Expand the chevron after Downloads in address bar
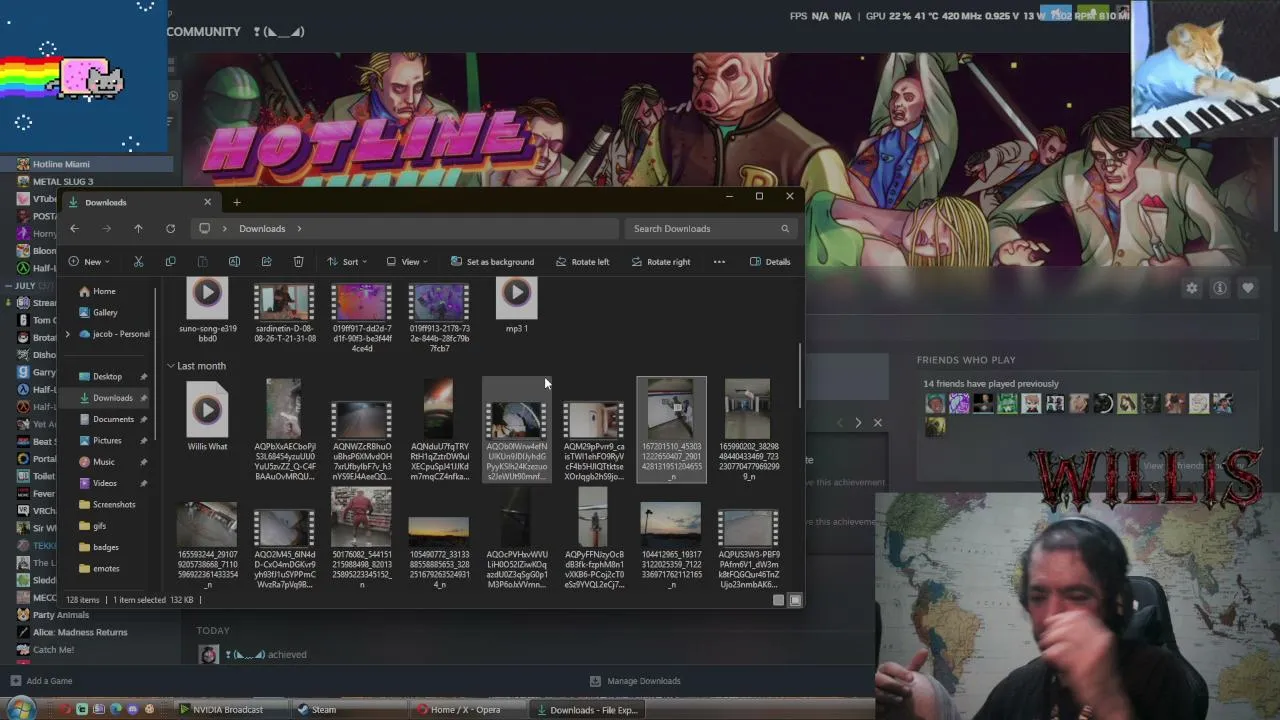1280x720 pixels. pyautogui.click(x=298, y=229)
